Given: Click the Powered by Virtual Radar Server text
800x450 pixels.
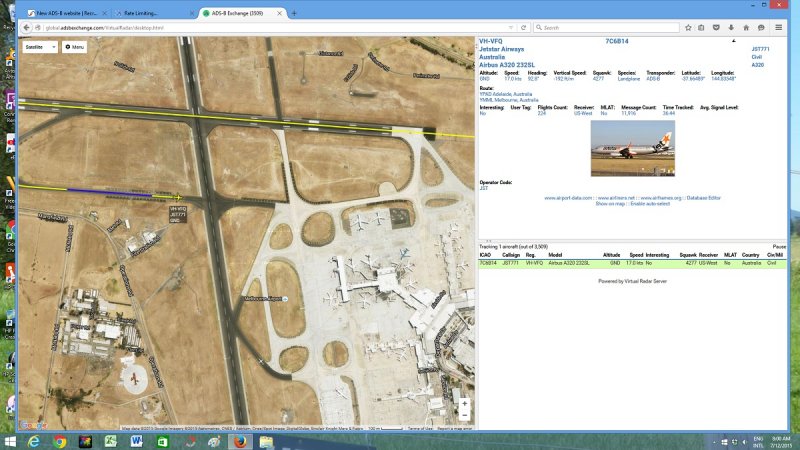Looking at the screenshot, I should pyautogui.click(x=632, y=281).
